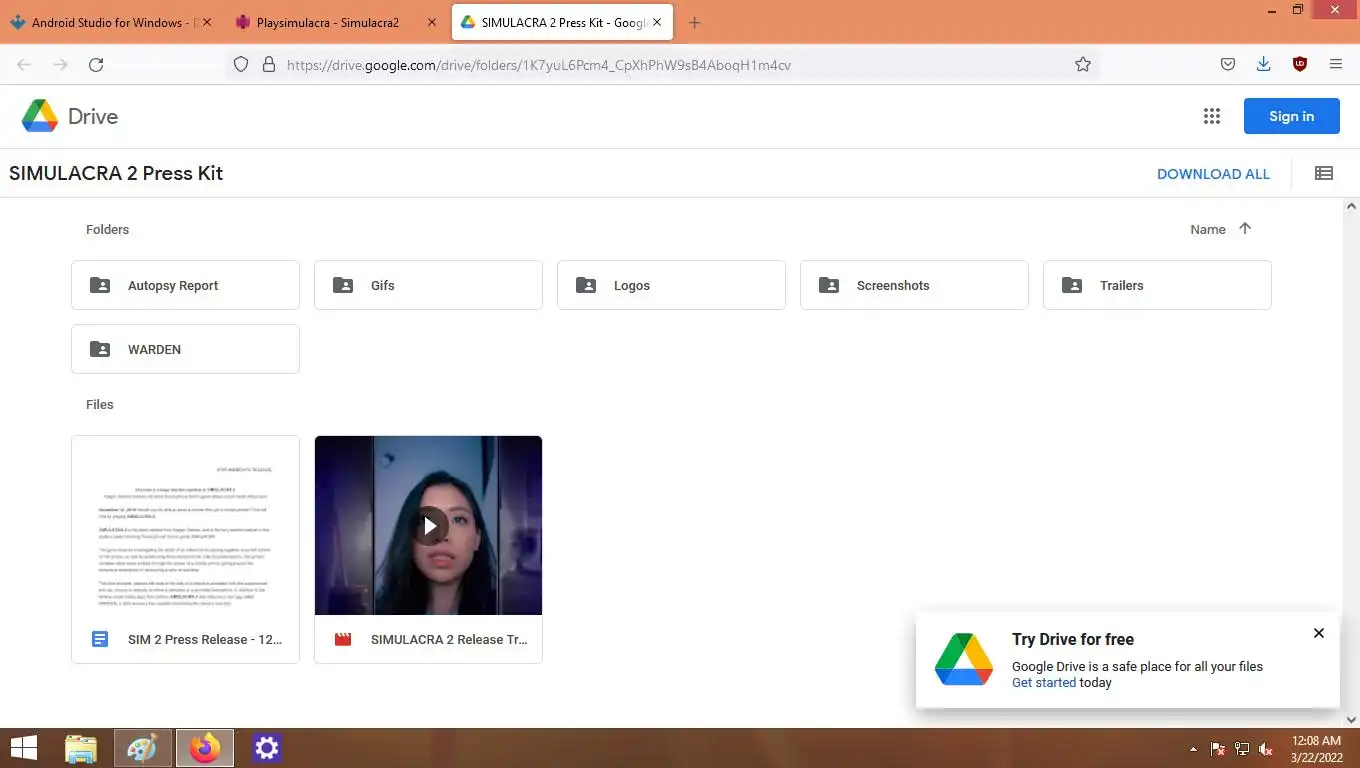This screenshot has height=768, width=1360.
Task: Click the Sign in button
Action: pyautogui.click(x=1292, y=116)
